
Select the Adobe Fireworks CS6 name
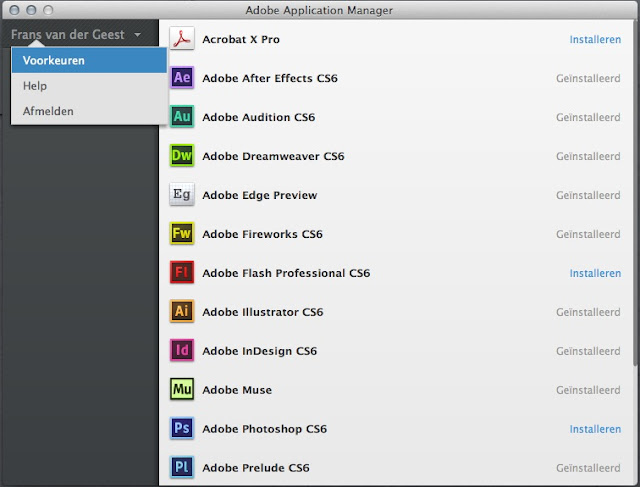[x=262, y=234]
